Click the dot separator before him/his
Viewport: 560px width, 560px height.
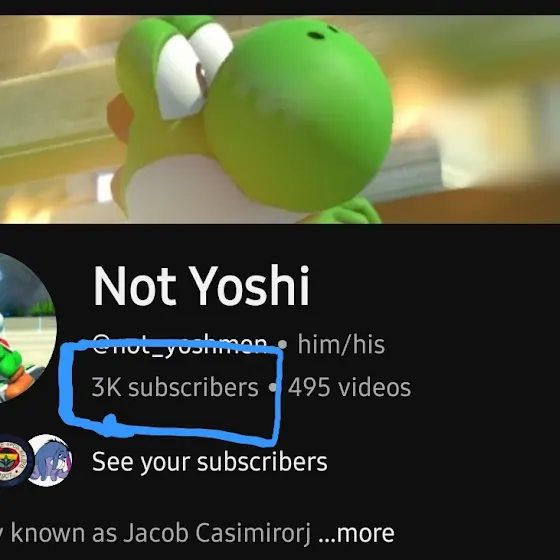[282, 345]
